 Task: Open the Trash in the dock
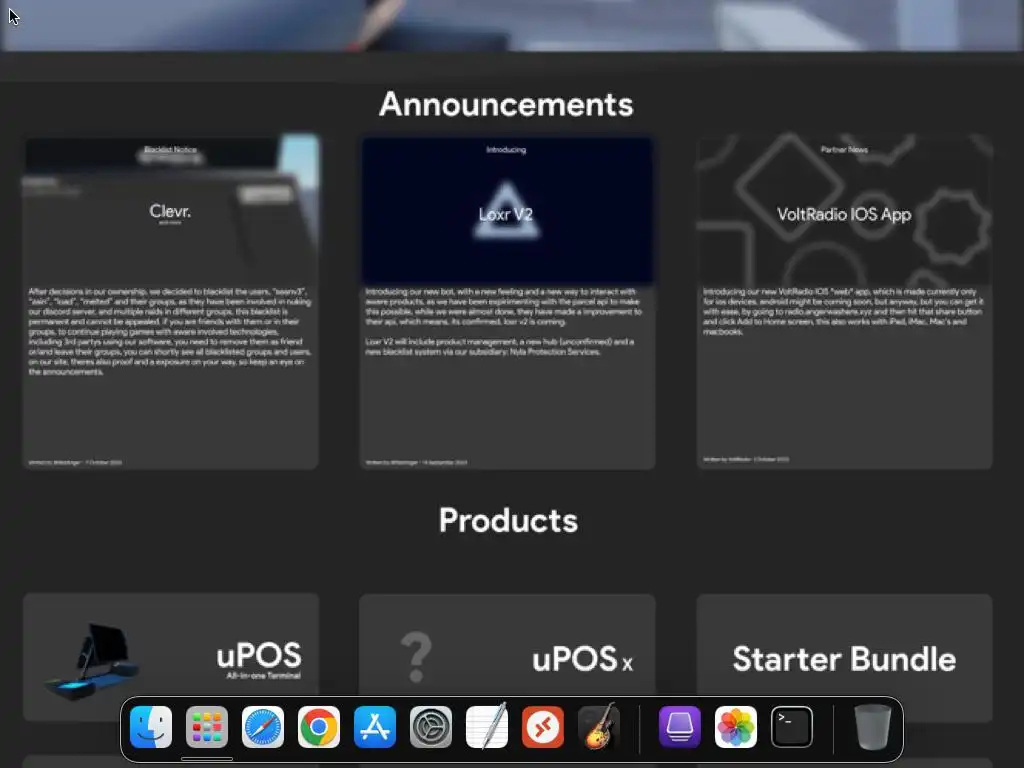pos(872,727)
